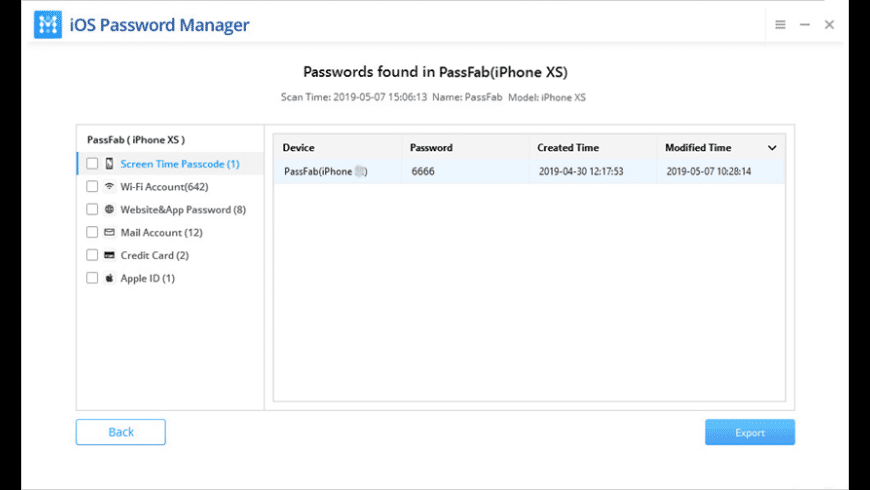Click the Wi-Fi Account signal icon

click(109, 187)
